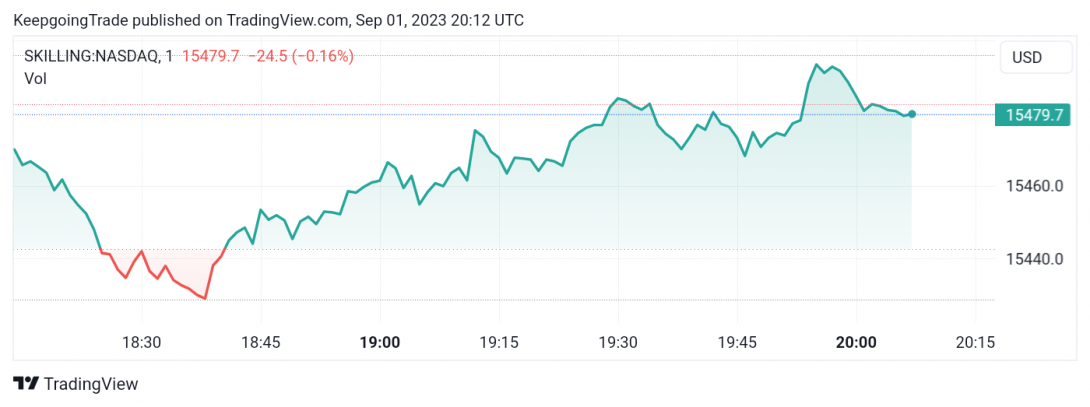The height and width of the screenshot is (407, 1090).
Task: Click the red price segment below baseline
Action: point(163,275)
